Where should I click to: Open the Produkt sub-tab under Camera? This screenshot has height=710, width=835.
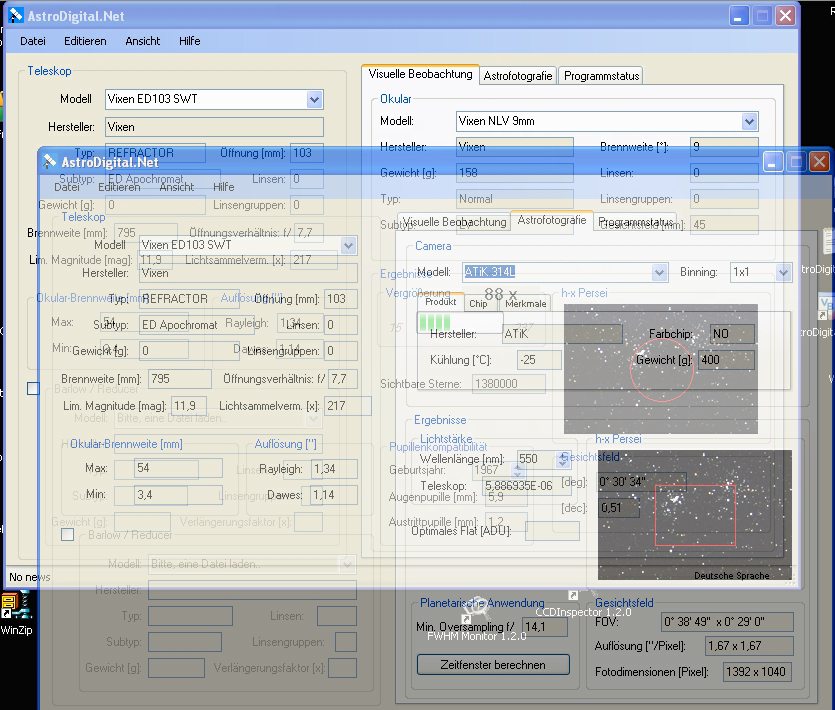coord(440,302)
